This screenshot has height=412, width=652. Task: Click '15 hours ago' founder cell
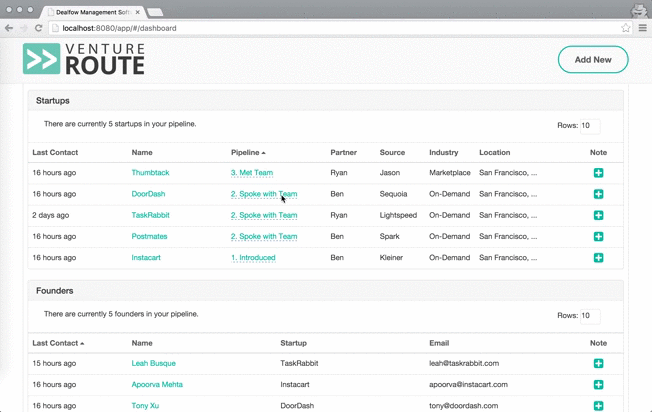(x=54, y=363)
